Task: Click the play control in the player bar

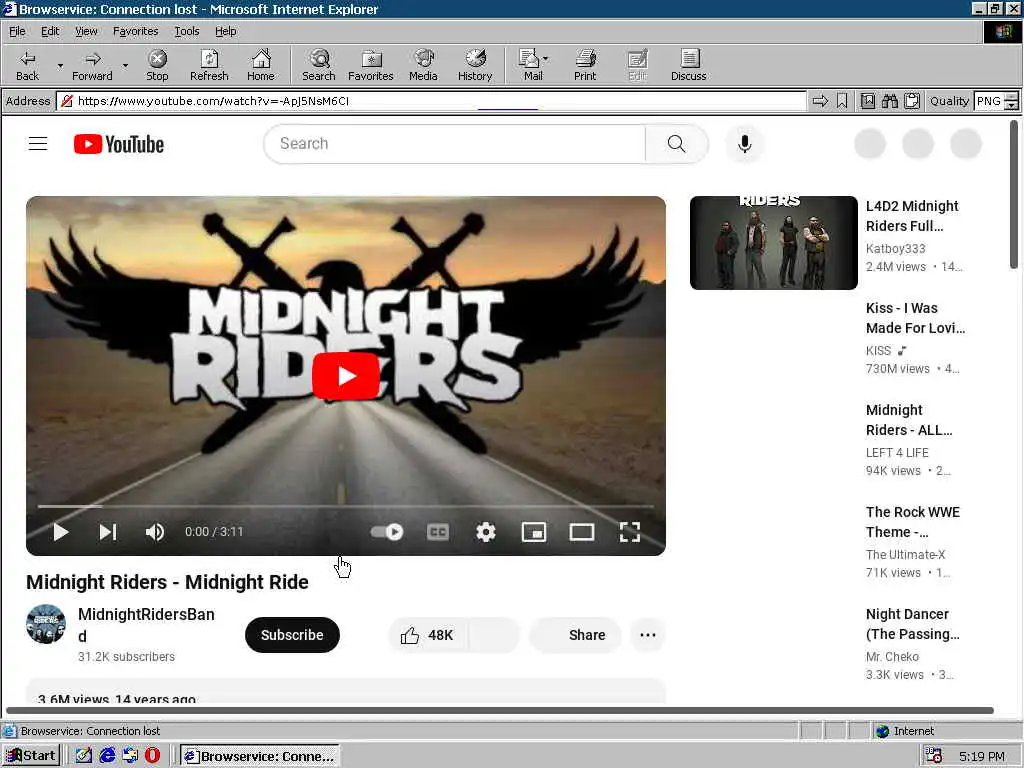Action: point(61,532)
